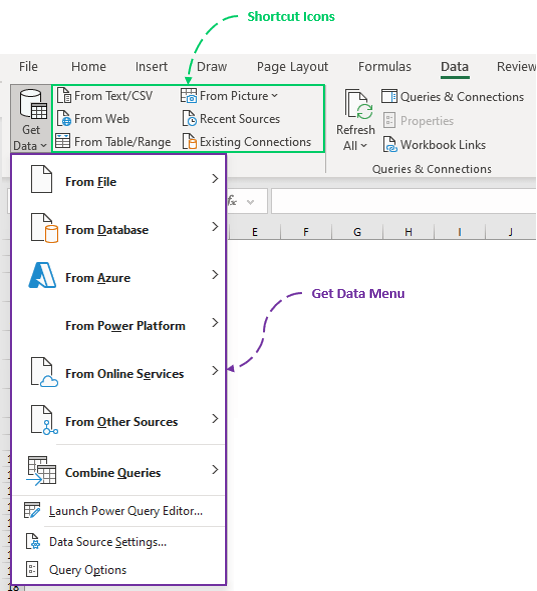537x591 pixels.
Task: Expand the From Power Platform submenu chevron
Action: coord(215,323)
